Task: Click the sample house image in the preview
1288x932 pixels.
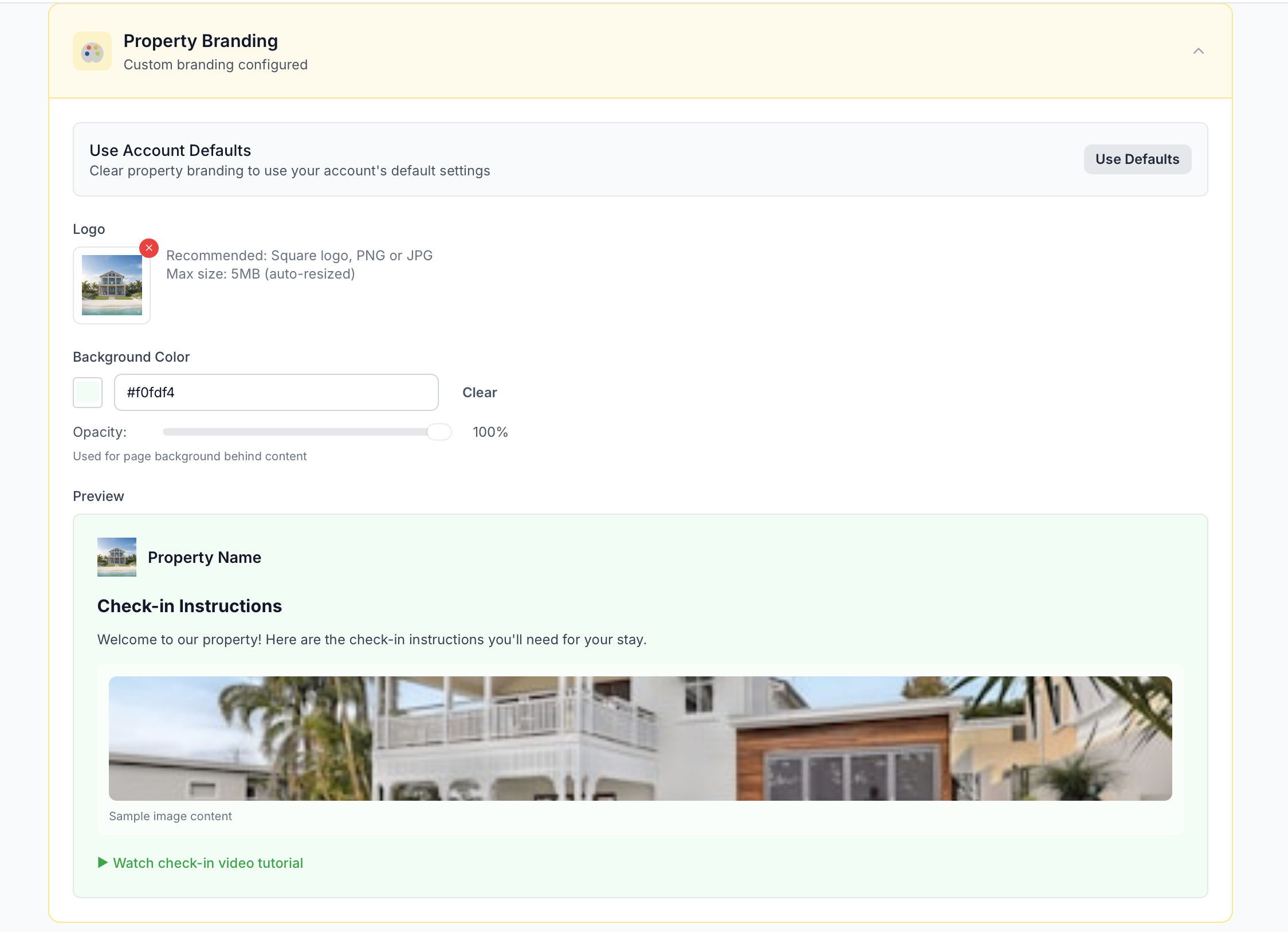Action: pyautogui.click(x=640, y=738)
